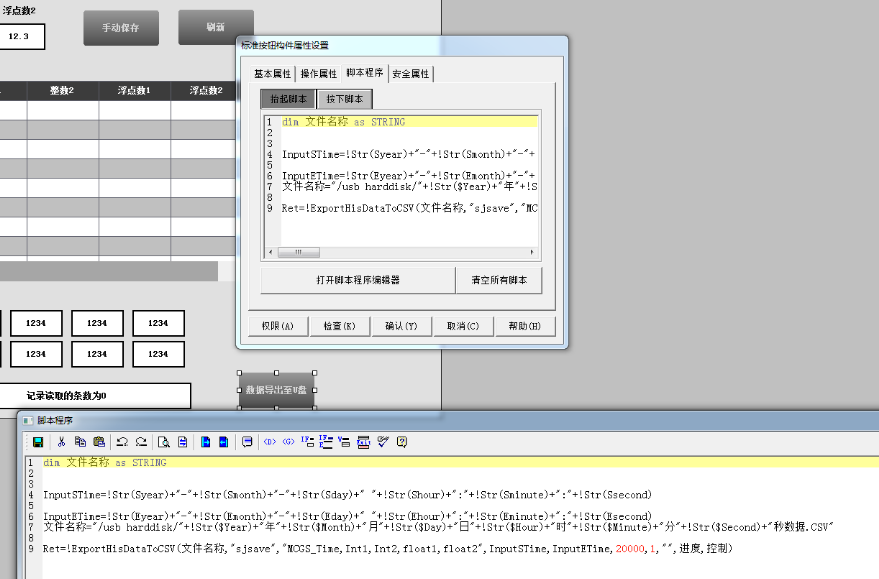Click horizontal scrollbar thumb in script preview
Viewport: 879px width, 579px height.
pyautogui.click(x=299, y=252)
